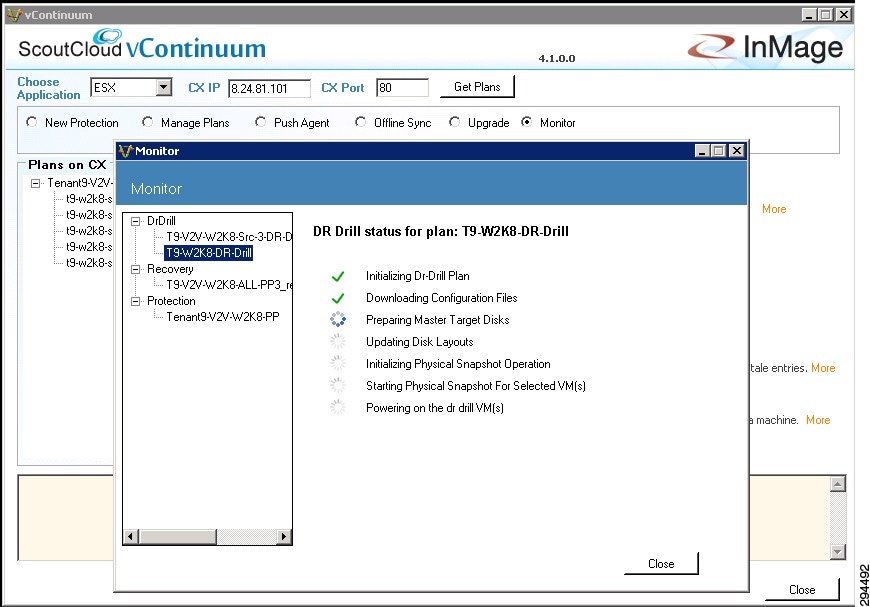Maximize the vContinuum main window
The width and height of the screenshot is (870, 607).
point(826,15)
